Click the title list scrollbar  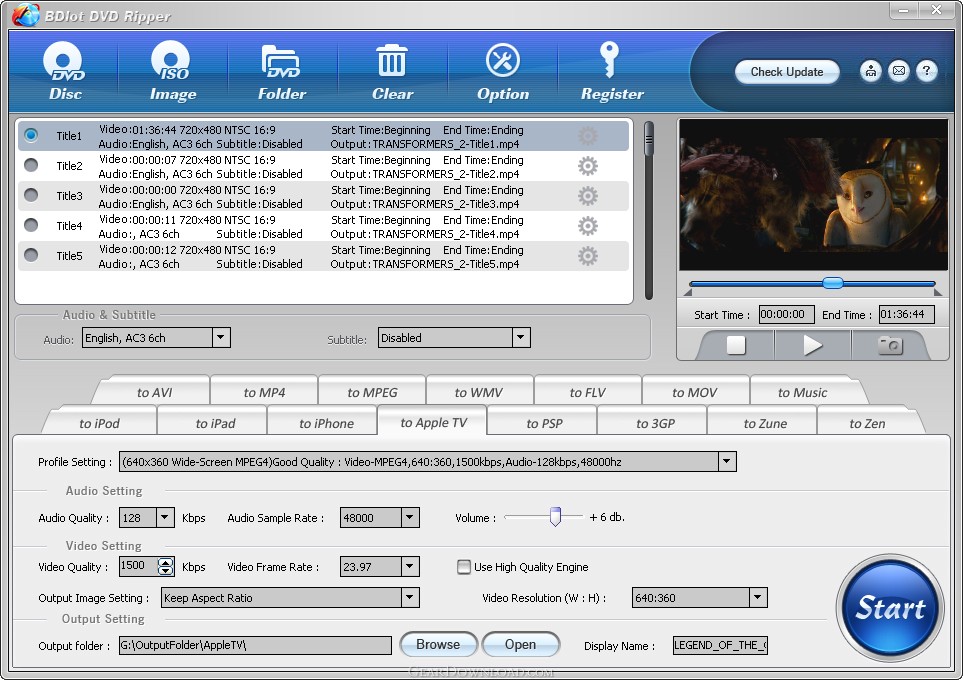(649, 210)
